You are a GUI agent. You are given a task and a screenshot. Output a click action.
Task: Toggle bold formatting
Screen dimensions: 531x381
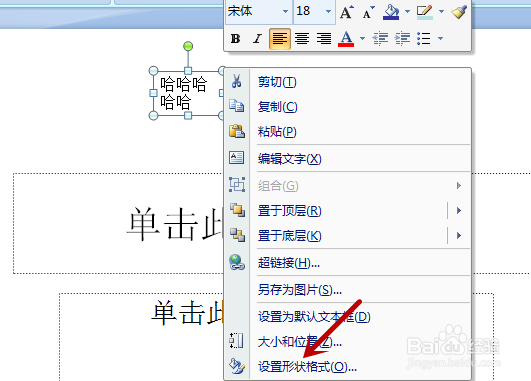(236, 39)
